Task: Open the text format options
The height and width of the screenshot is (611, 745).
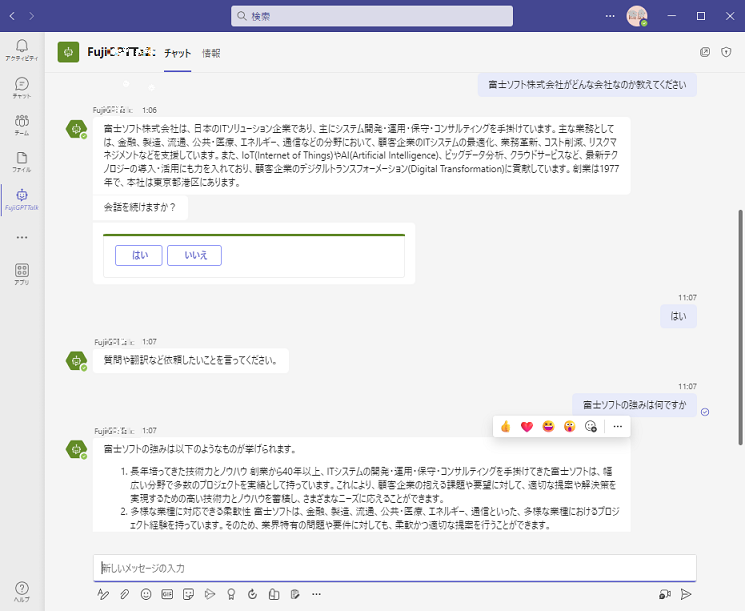Action: point(103,594)
